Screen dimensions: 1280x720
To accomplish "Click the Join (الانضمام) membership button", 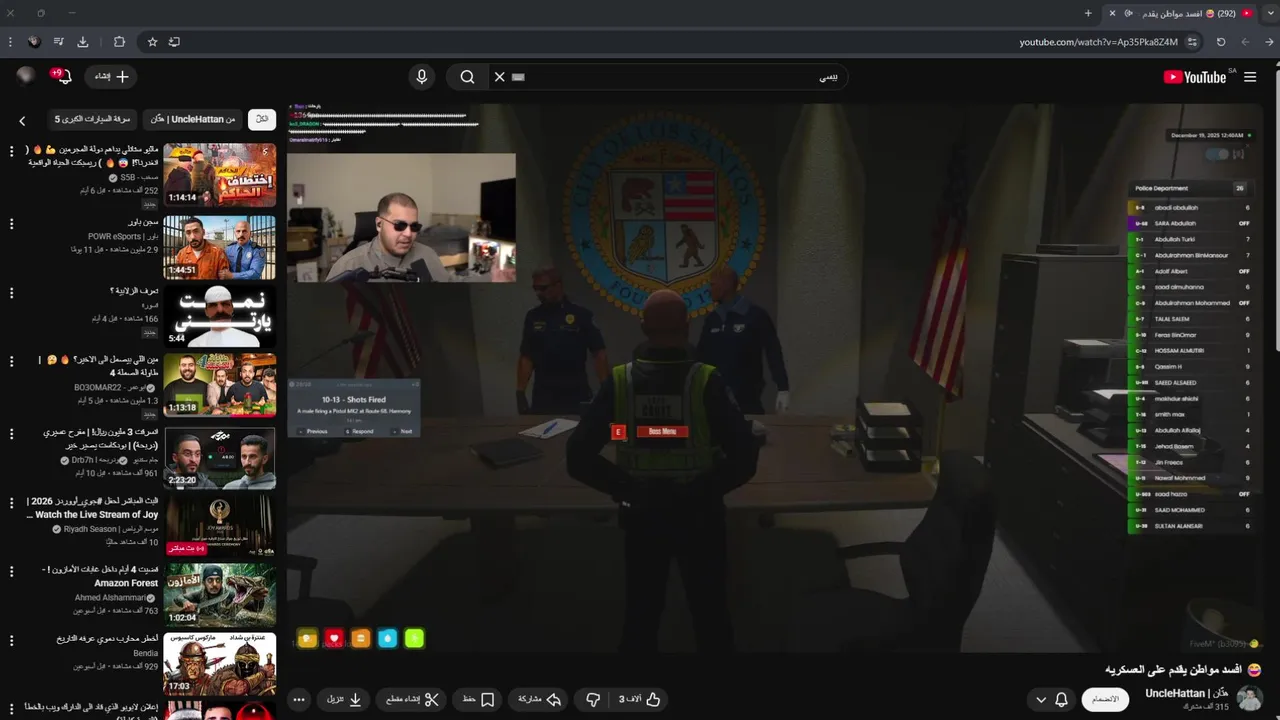I will (1105, 699).
